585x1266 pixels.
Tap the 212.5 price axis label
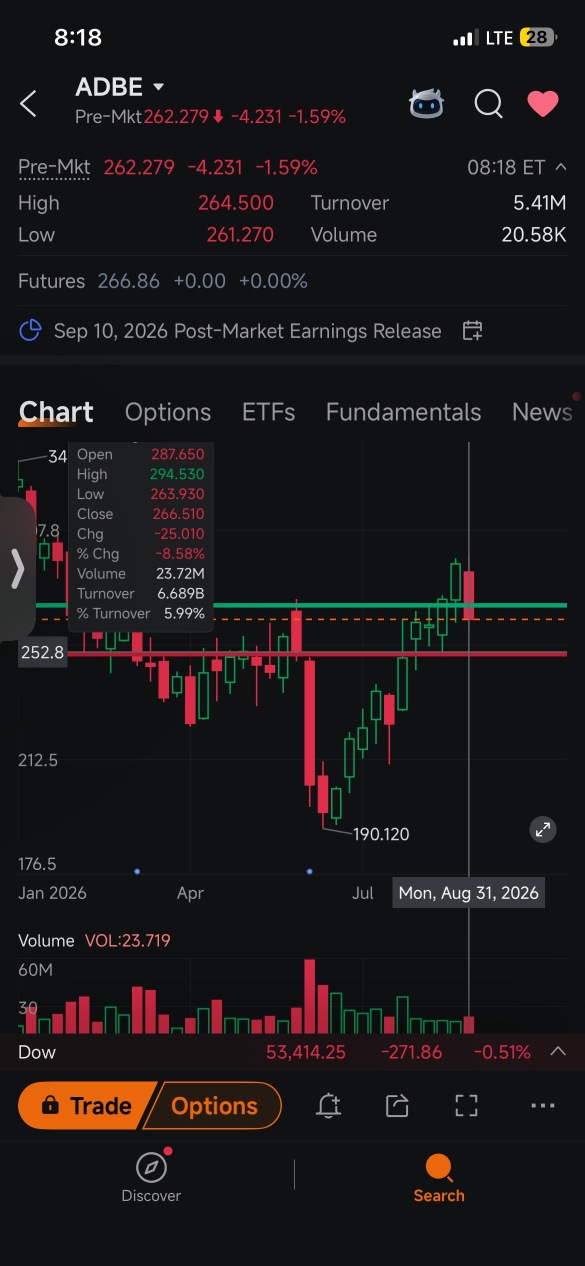click(x=38, y=760)
